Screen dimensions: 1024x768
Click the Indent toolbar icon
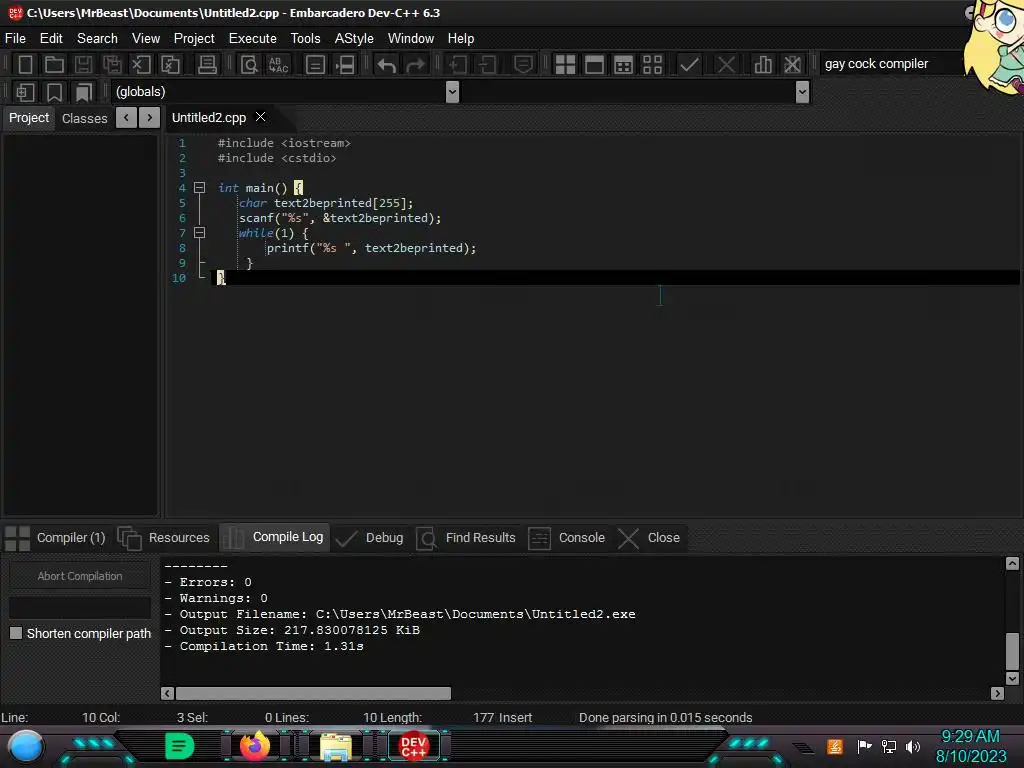click(458, 64)
